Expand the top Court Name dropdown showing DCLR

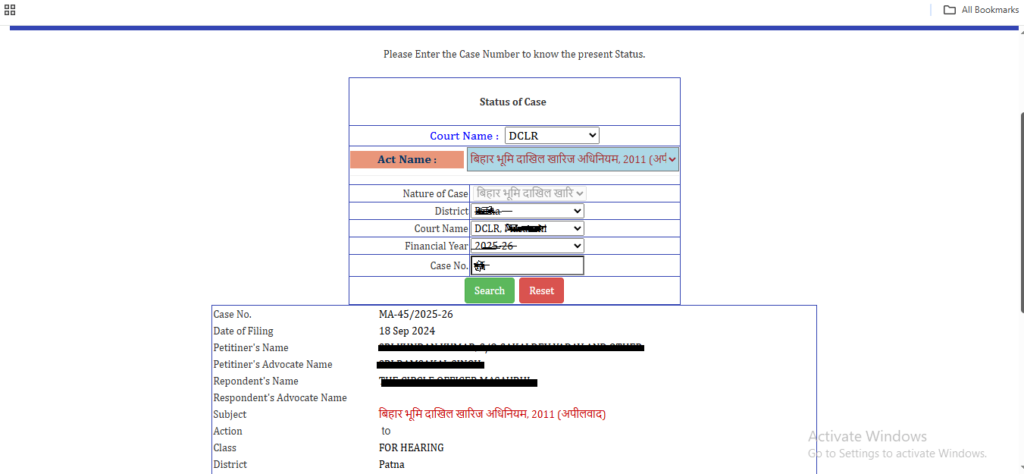[551, 135]
